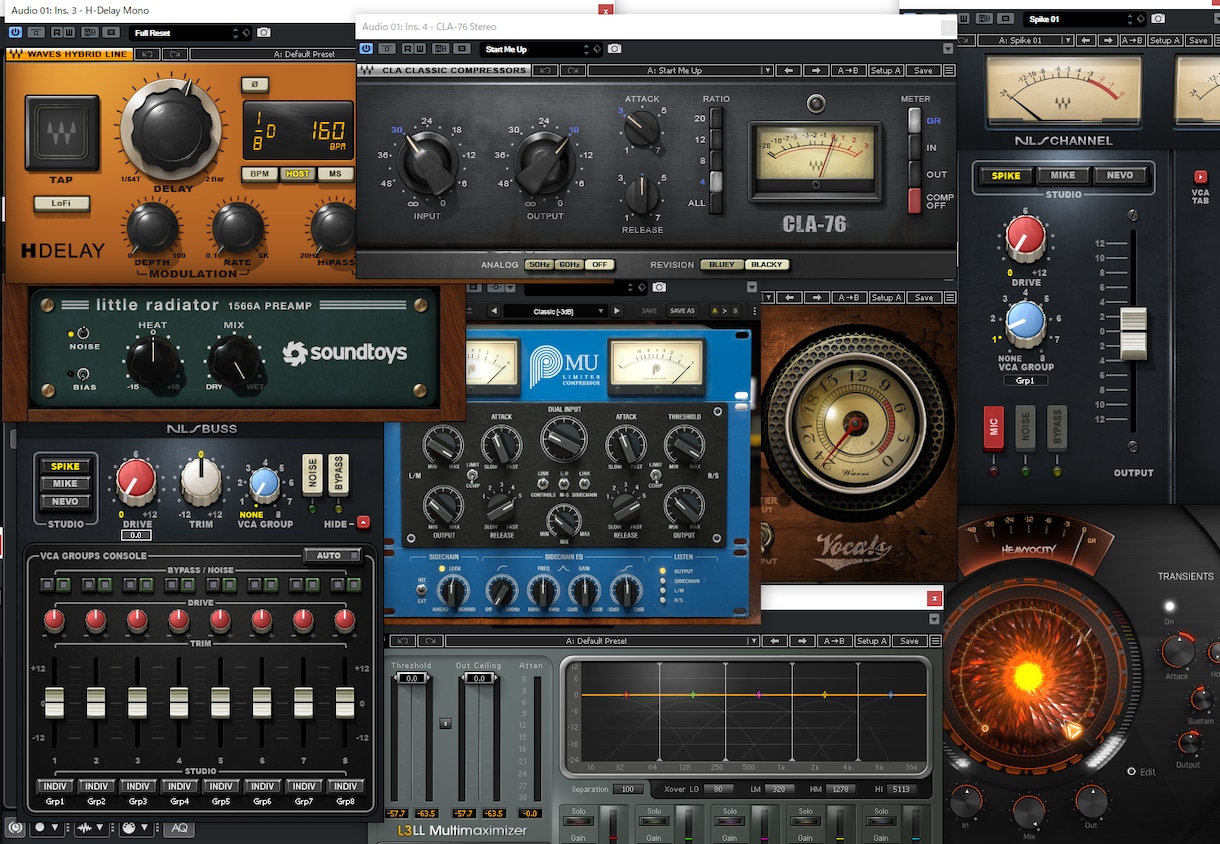Click A→B copy button in CLA-76 toolbar

(848, 71)
